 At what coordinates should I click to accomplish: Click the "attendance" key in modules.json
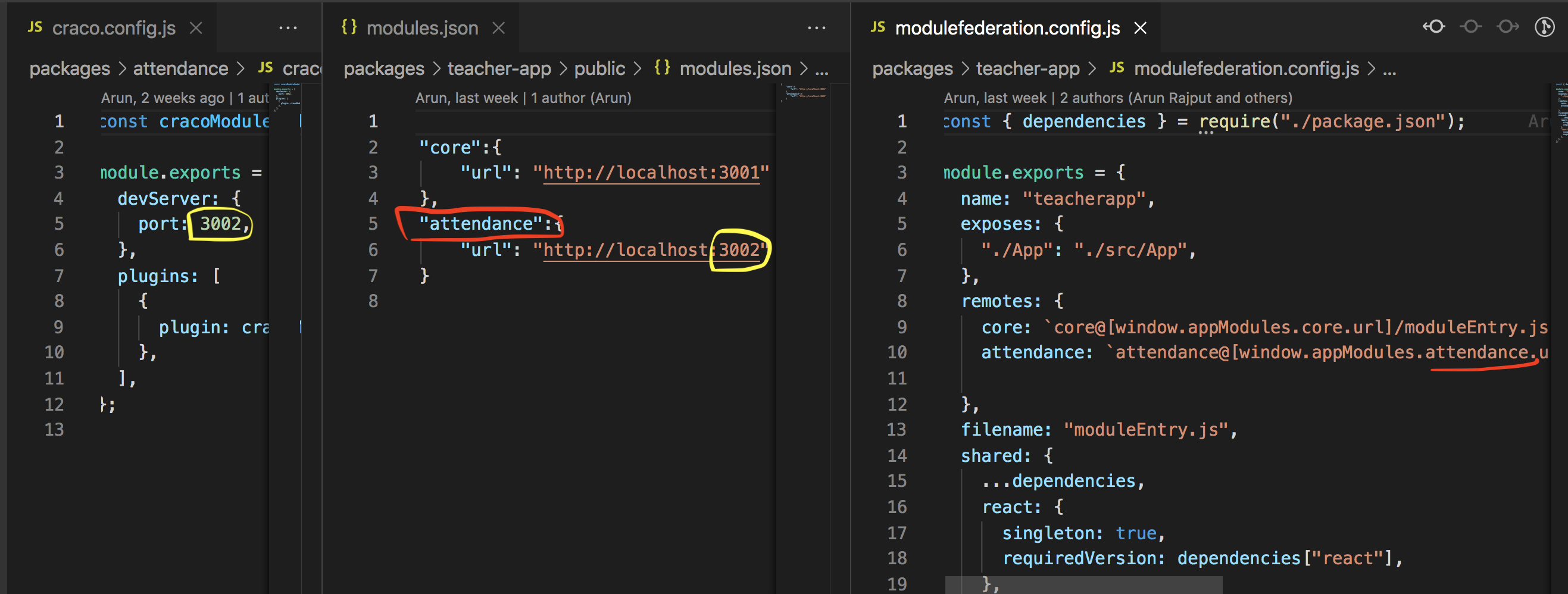tap(480, 224)
